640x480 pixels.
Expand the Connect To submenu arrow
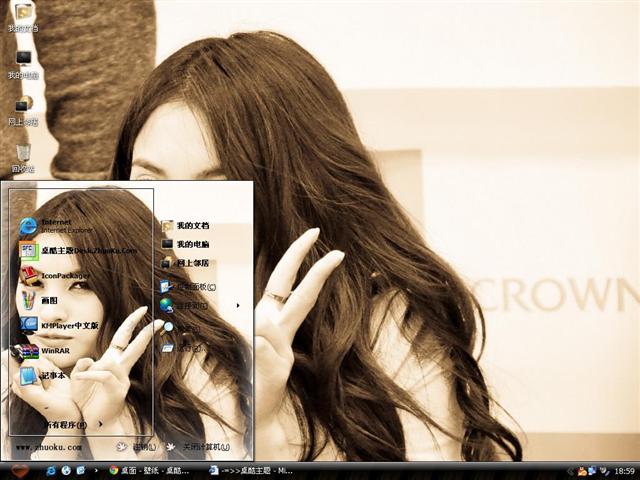point(238,305)
